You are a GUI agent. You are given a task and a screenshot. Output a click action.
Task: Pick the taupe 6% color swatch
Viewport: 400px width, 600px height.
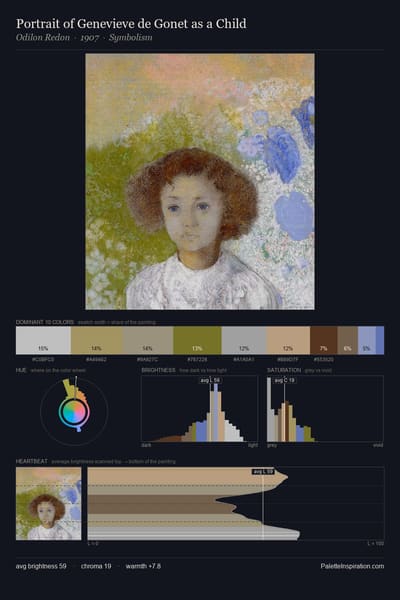348,340
